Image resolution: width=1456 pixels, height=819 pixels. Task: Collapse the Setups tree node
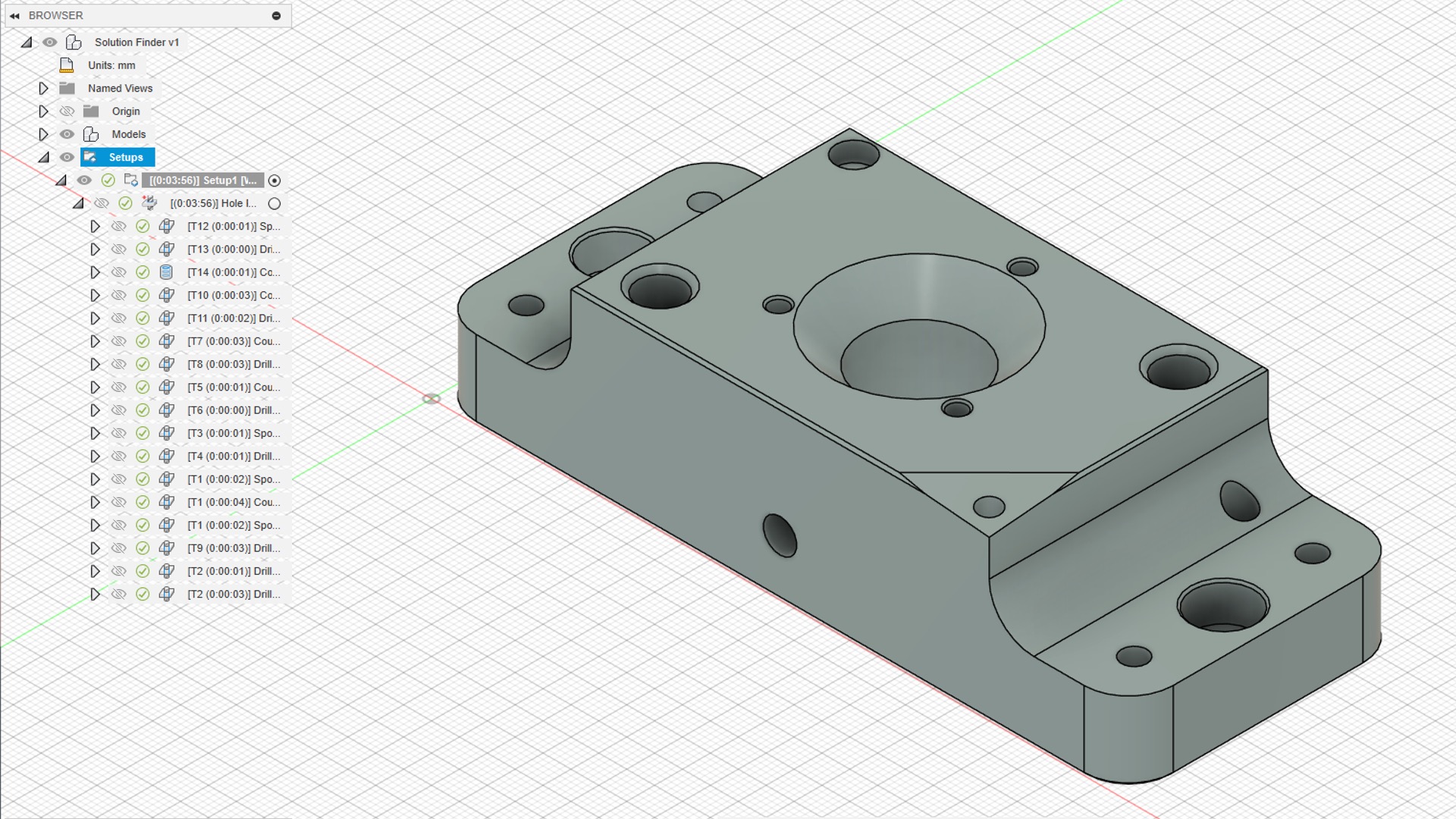(43, 158)
